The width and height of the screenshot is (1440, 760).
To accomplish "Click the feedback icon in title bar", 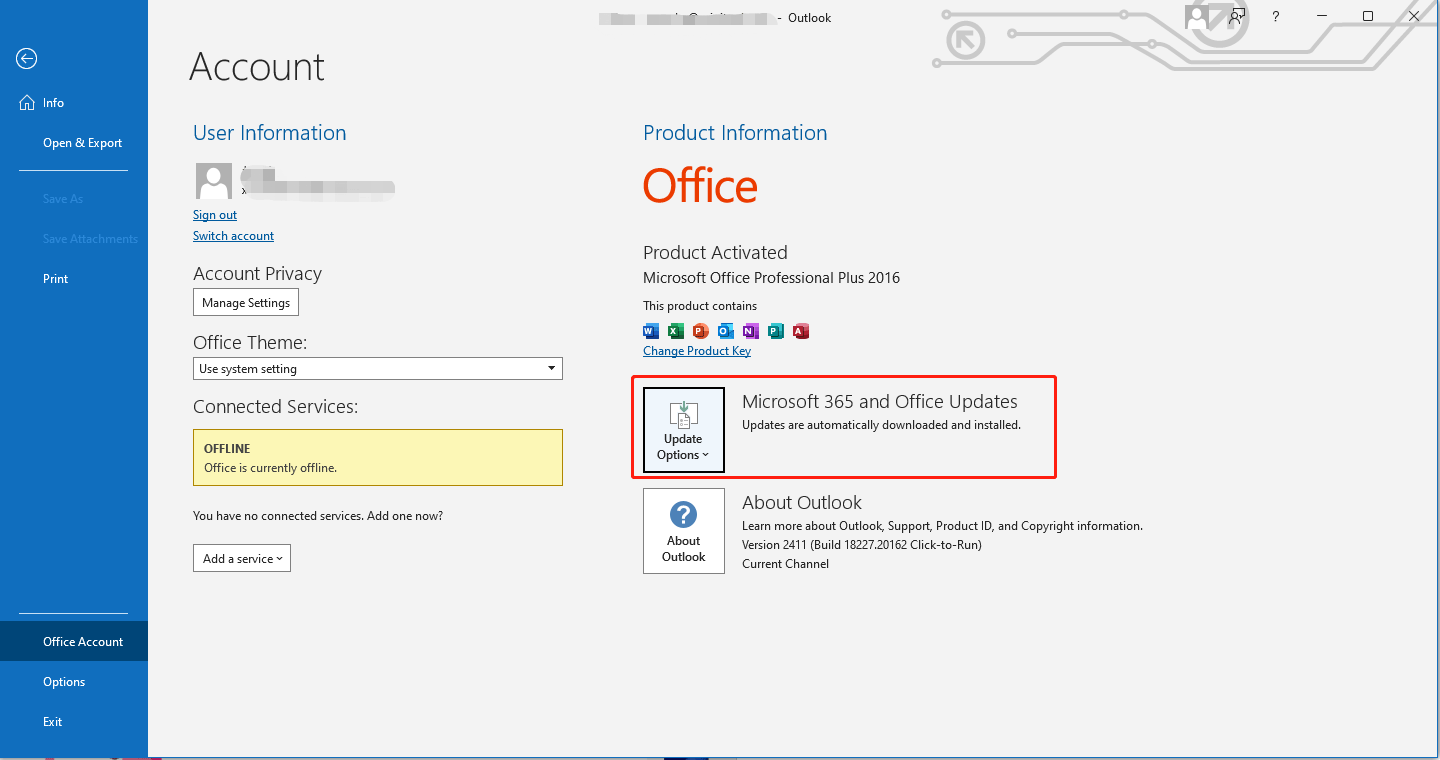I will (x=1238, y=17).
